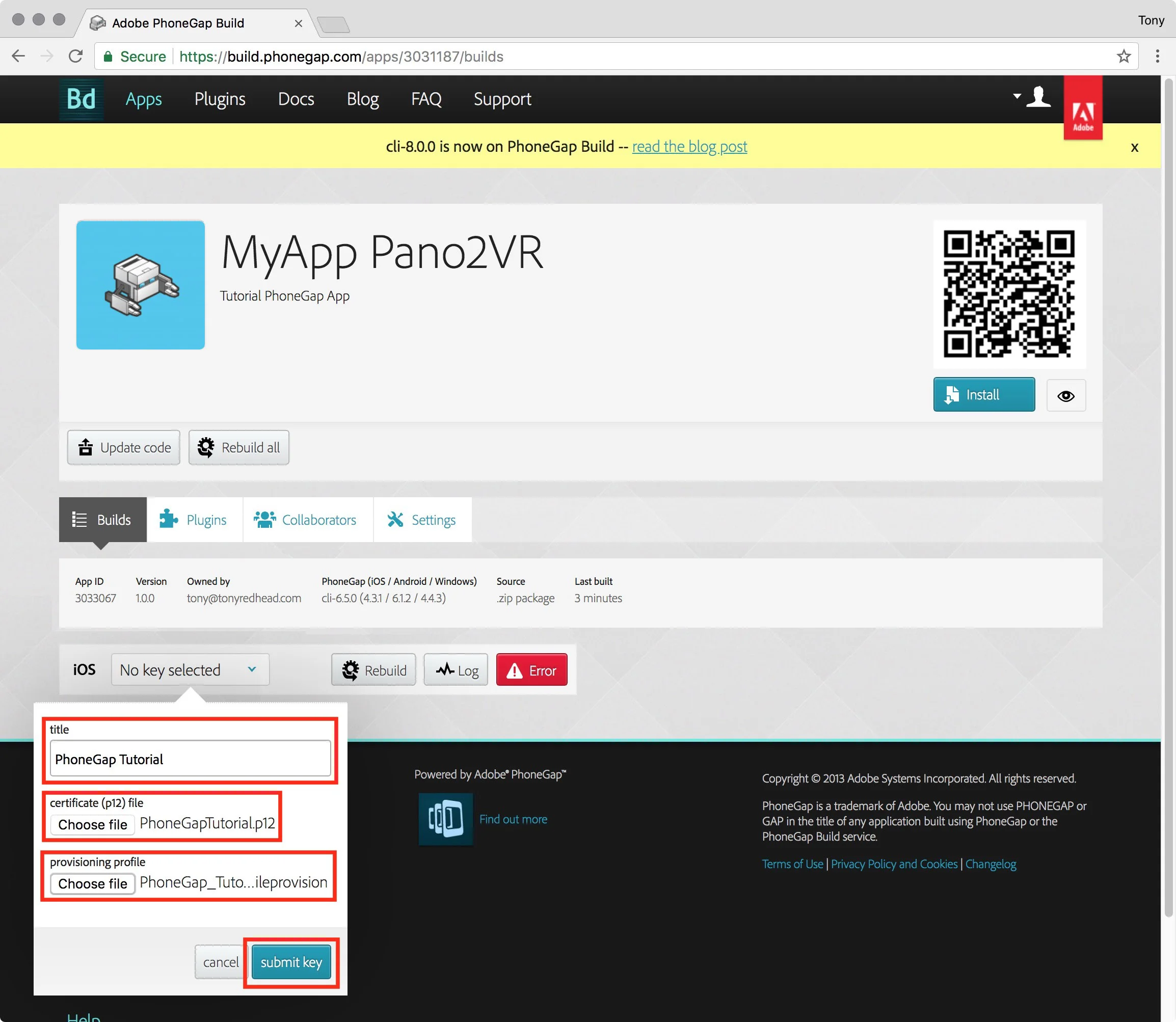Expand the No key selected dropdown
The height and width of the screenshot is (1022, 1176).
coord(190,669)
